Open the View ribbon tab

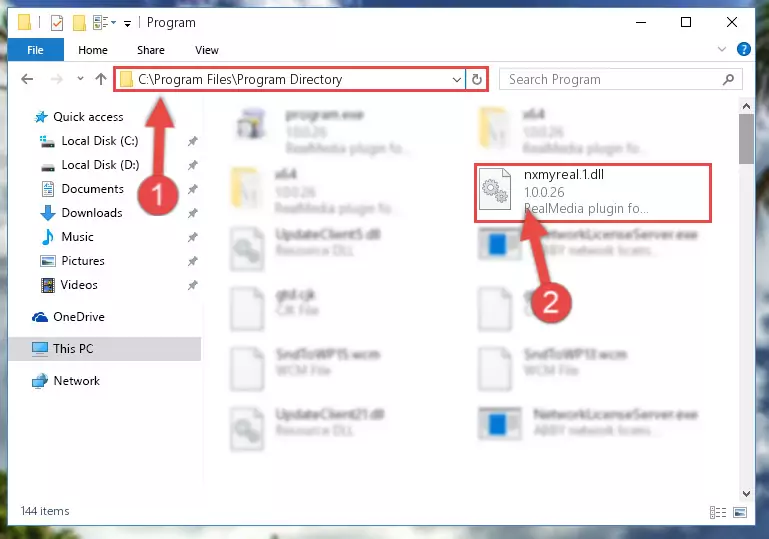(206, 50)
